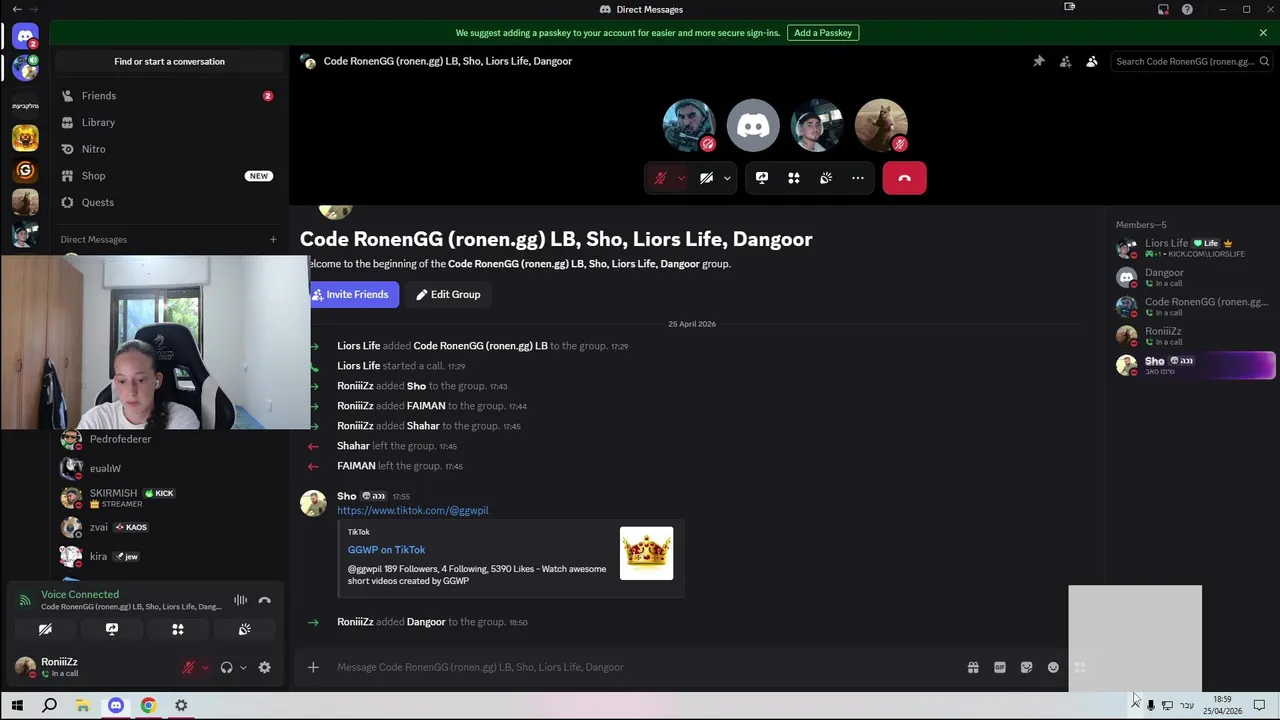
Task: Deafen with headphones icon in user panel
Action: pos(227,667)
